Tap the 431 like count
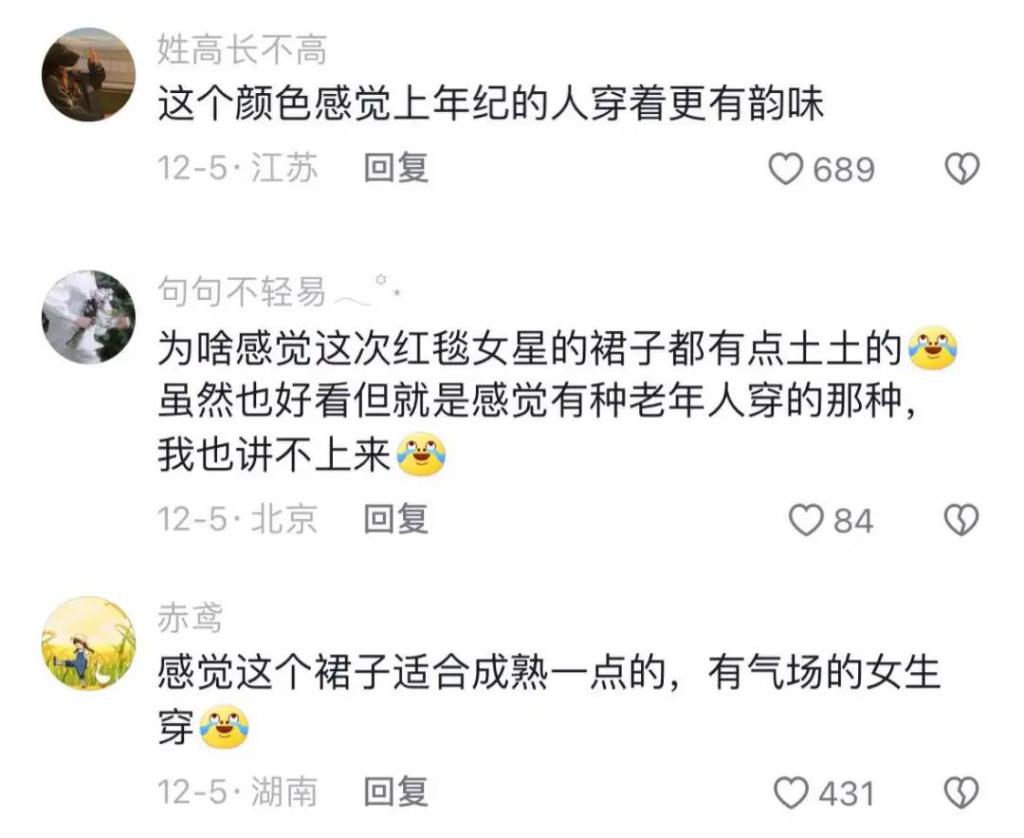This screenshot has height=838, width=1024. click(846, 794)
